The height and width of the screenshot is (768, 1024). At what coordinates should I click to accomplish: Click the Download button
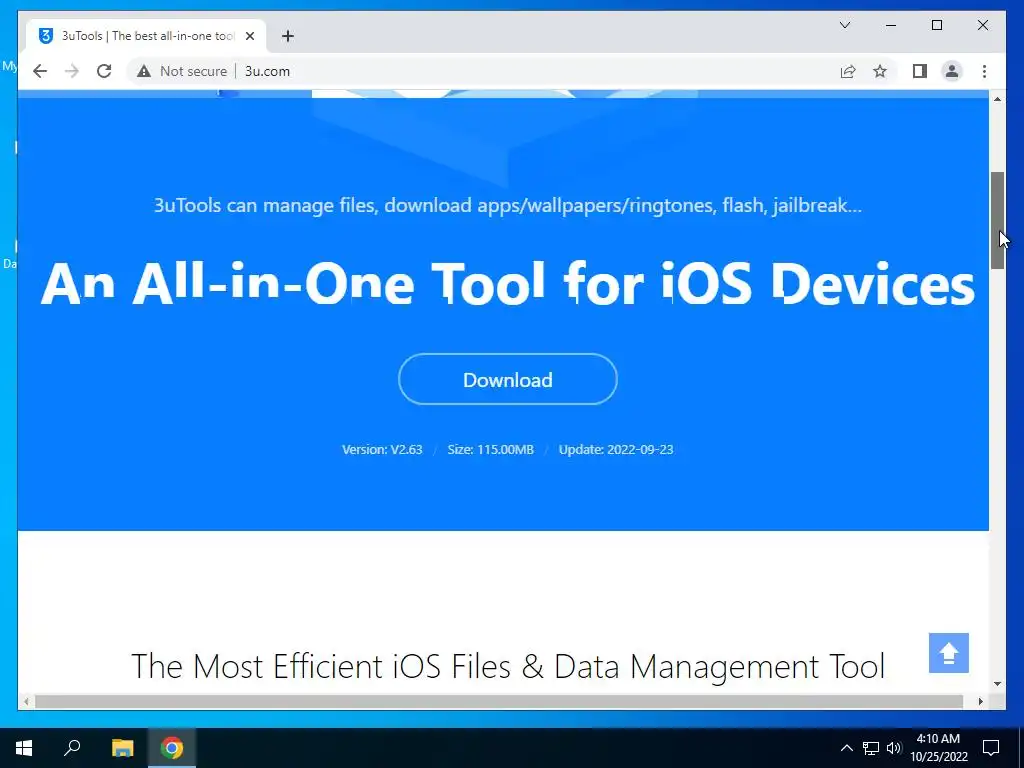(x=507, y=379)
